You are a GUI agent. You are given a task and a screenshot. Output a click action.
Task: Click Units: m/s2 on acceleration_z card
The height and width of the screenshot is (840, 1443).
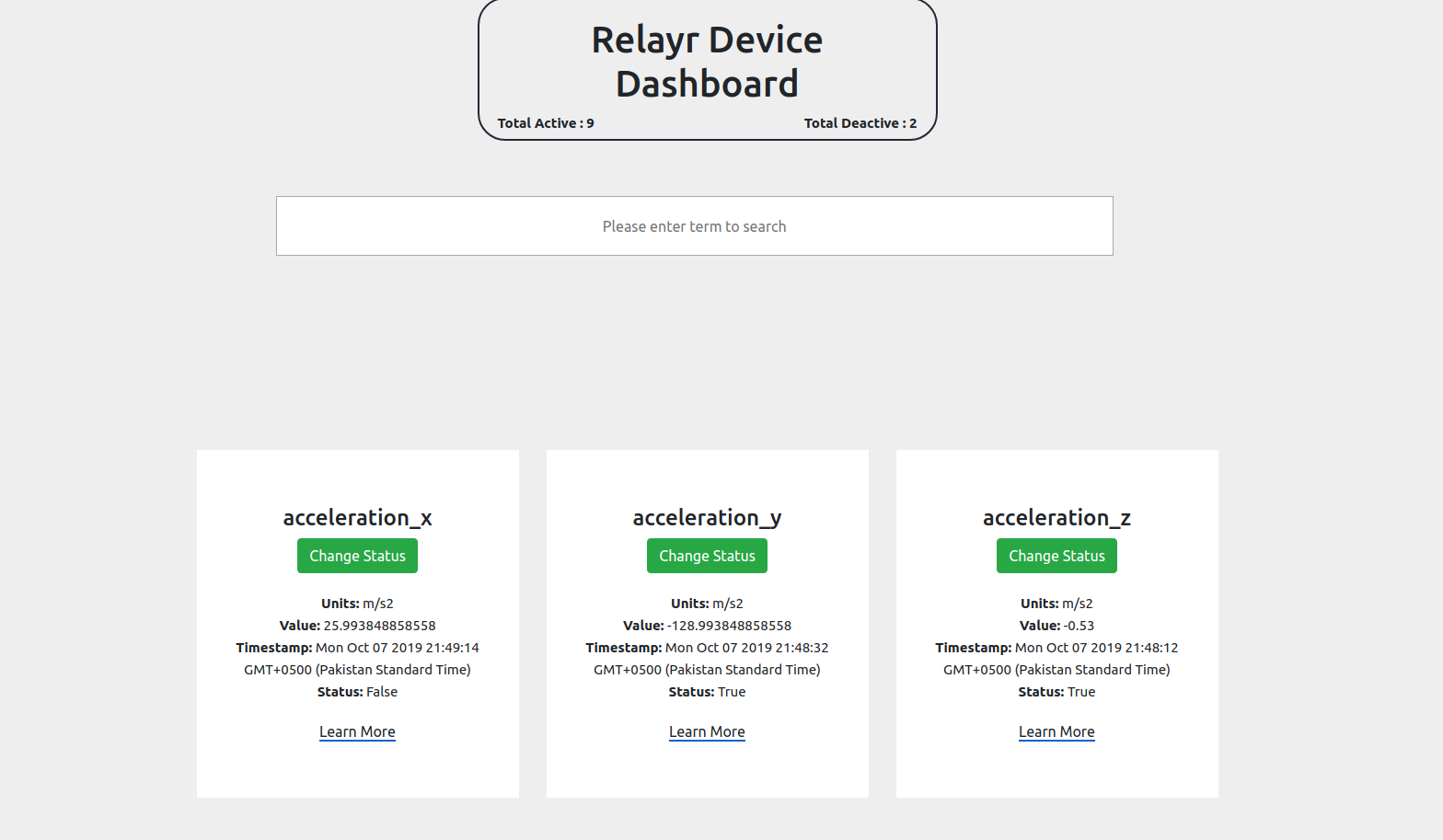click(1056, 604)
